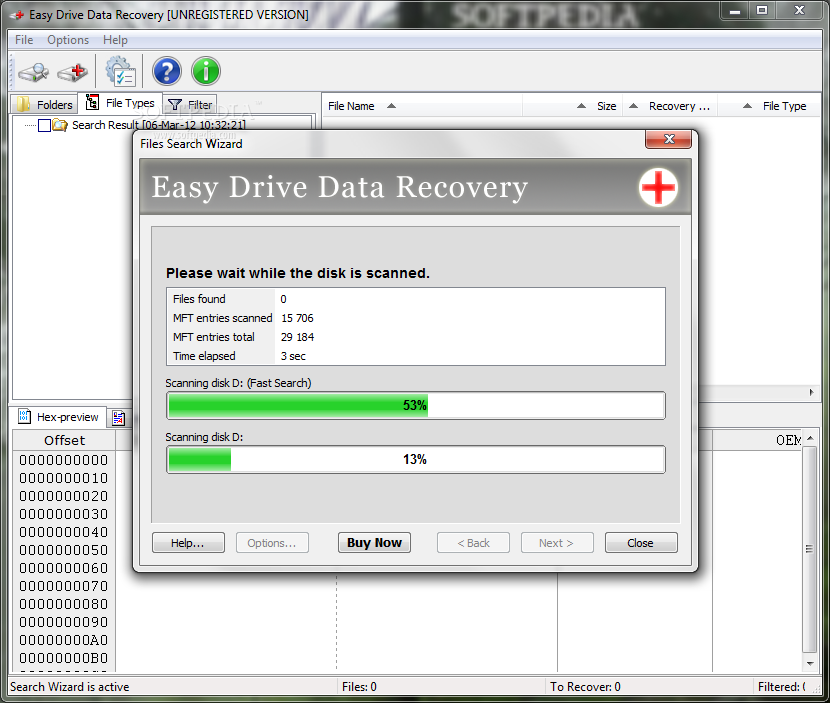This screenshot has width=830, height=703.
Task: Click the green info icon
Action: [x=206, y=71]
